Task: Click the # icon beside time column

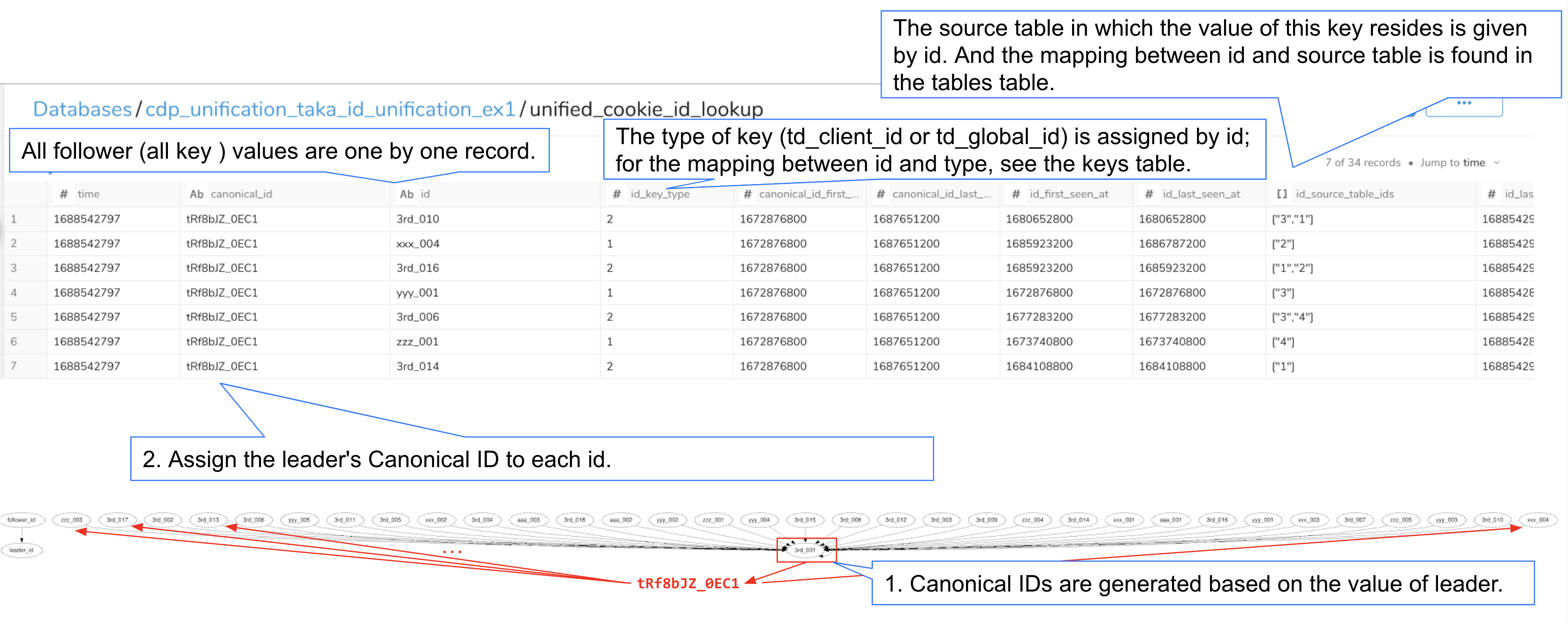Action: click(x=63, y=194)
